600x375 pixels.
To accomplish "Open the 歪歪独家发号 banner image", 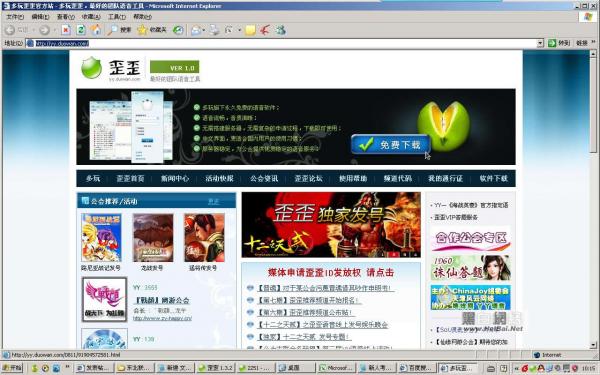I will 331,225.
